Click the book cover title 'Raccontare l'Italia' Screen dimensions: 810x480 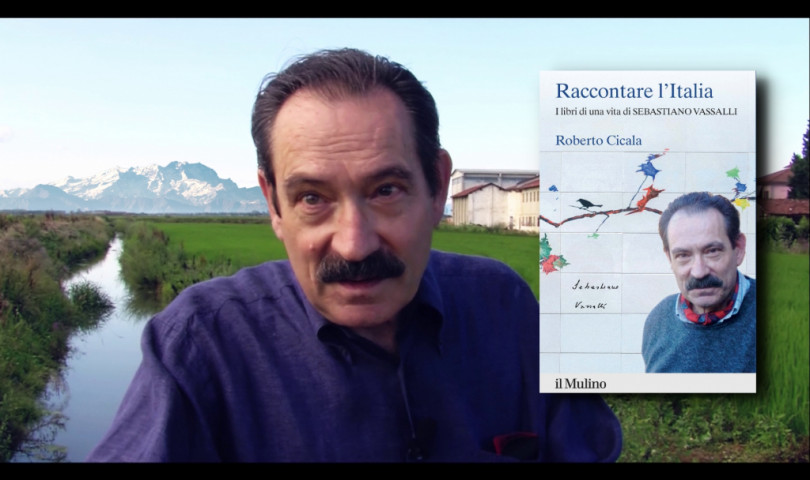(634, 91)
